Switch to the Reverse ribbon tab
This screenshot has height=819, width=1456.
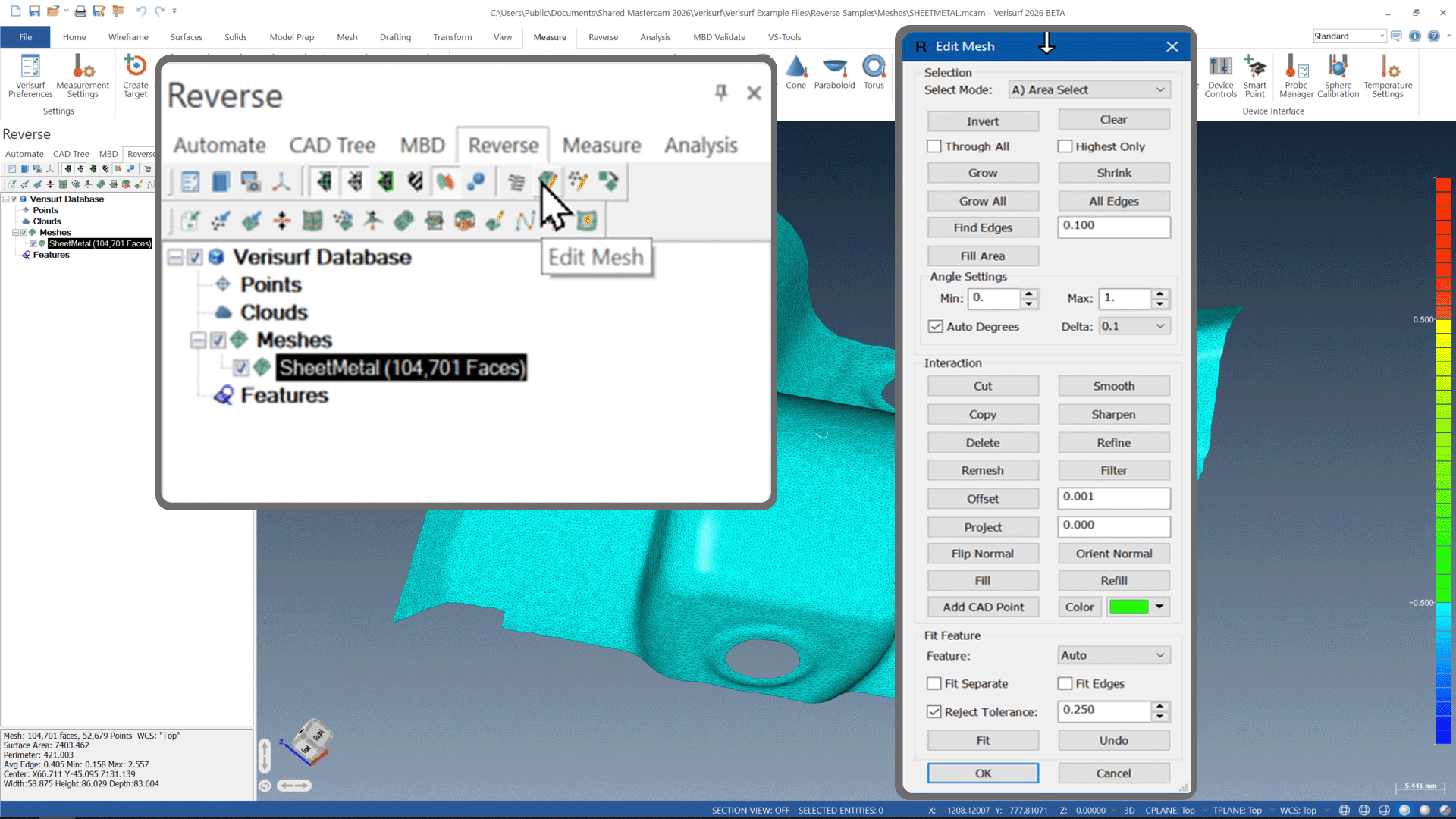[603, 37]
